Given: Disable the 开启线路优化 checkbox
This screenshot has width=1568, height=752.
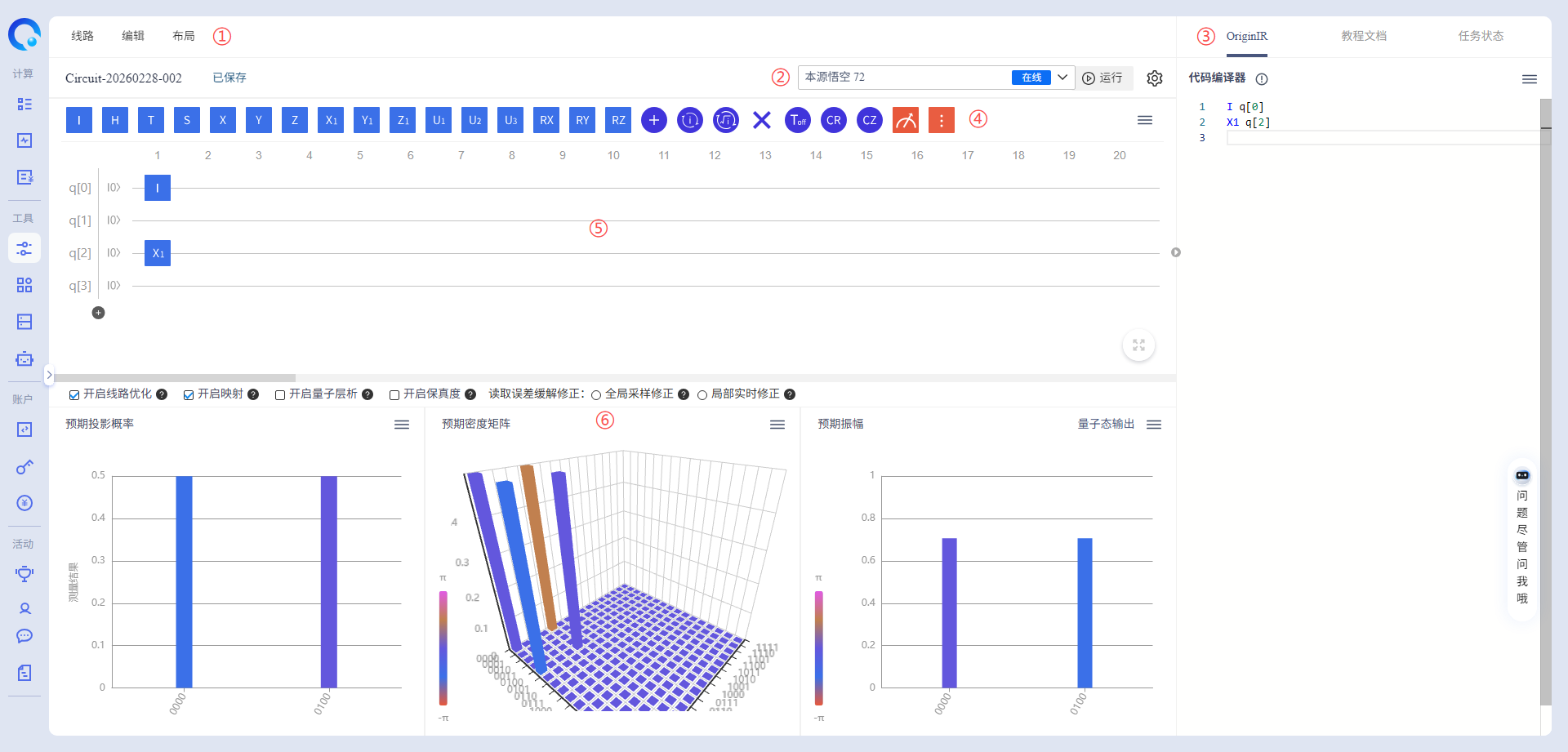Looking at the screenshot, I should coord(74,395).
